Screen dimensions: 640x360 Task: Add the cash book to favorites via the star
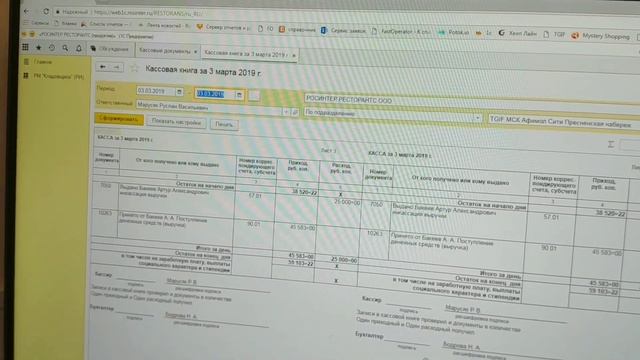134,68
